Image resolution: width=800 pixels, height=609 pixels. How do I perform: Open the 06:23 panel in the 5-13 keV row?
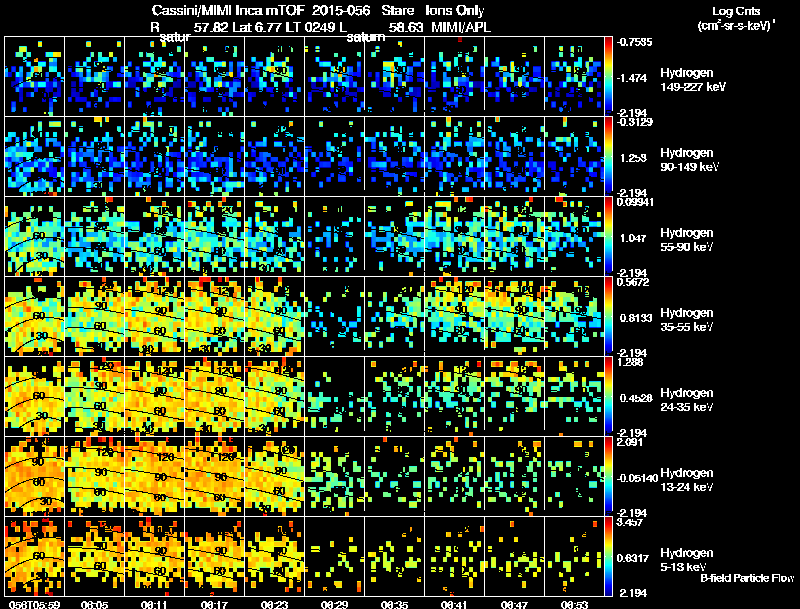point(274,556)
